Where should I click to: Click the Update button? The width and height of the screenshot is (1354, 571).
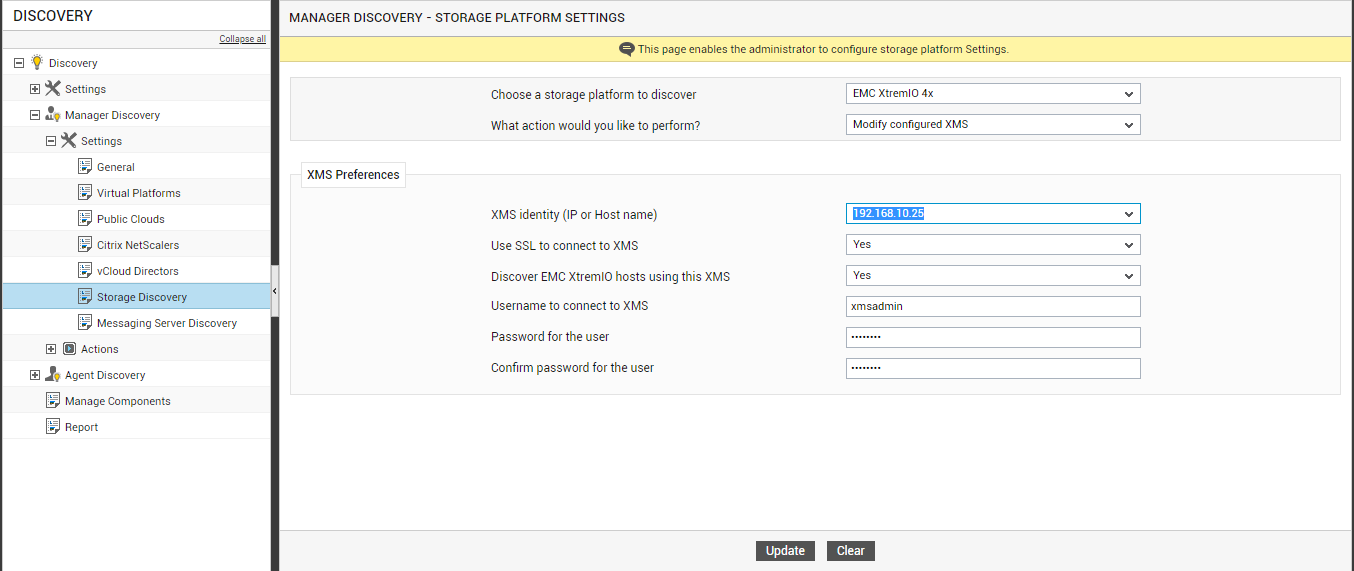point(785,551)
